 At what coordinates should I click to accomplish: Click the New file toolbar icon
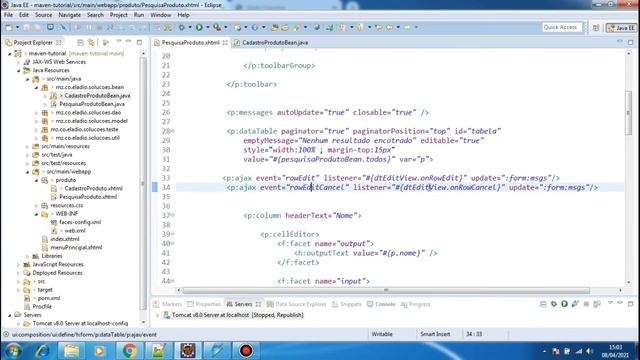click(9, 27)
